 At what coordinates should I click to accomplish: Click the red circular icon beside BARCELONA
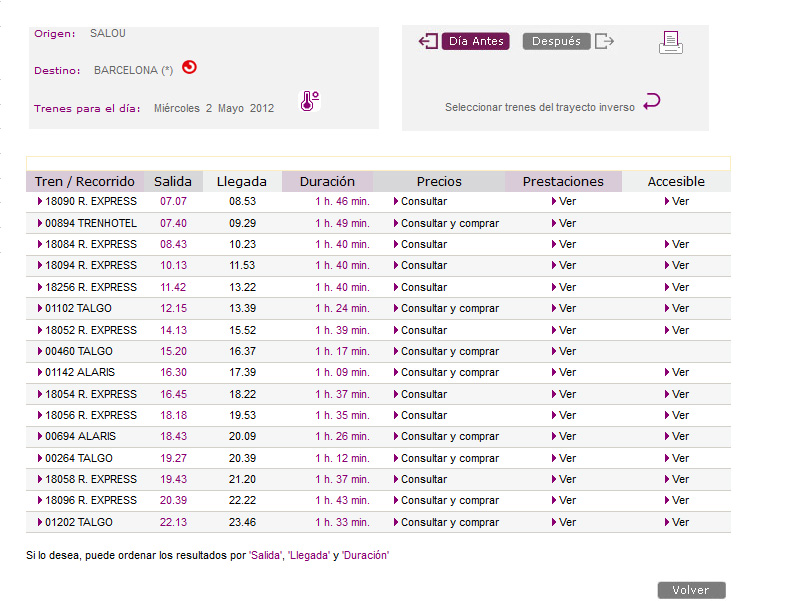pyautogui.click(x=189, y=68)
